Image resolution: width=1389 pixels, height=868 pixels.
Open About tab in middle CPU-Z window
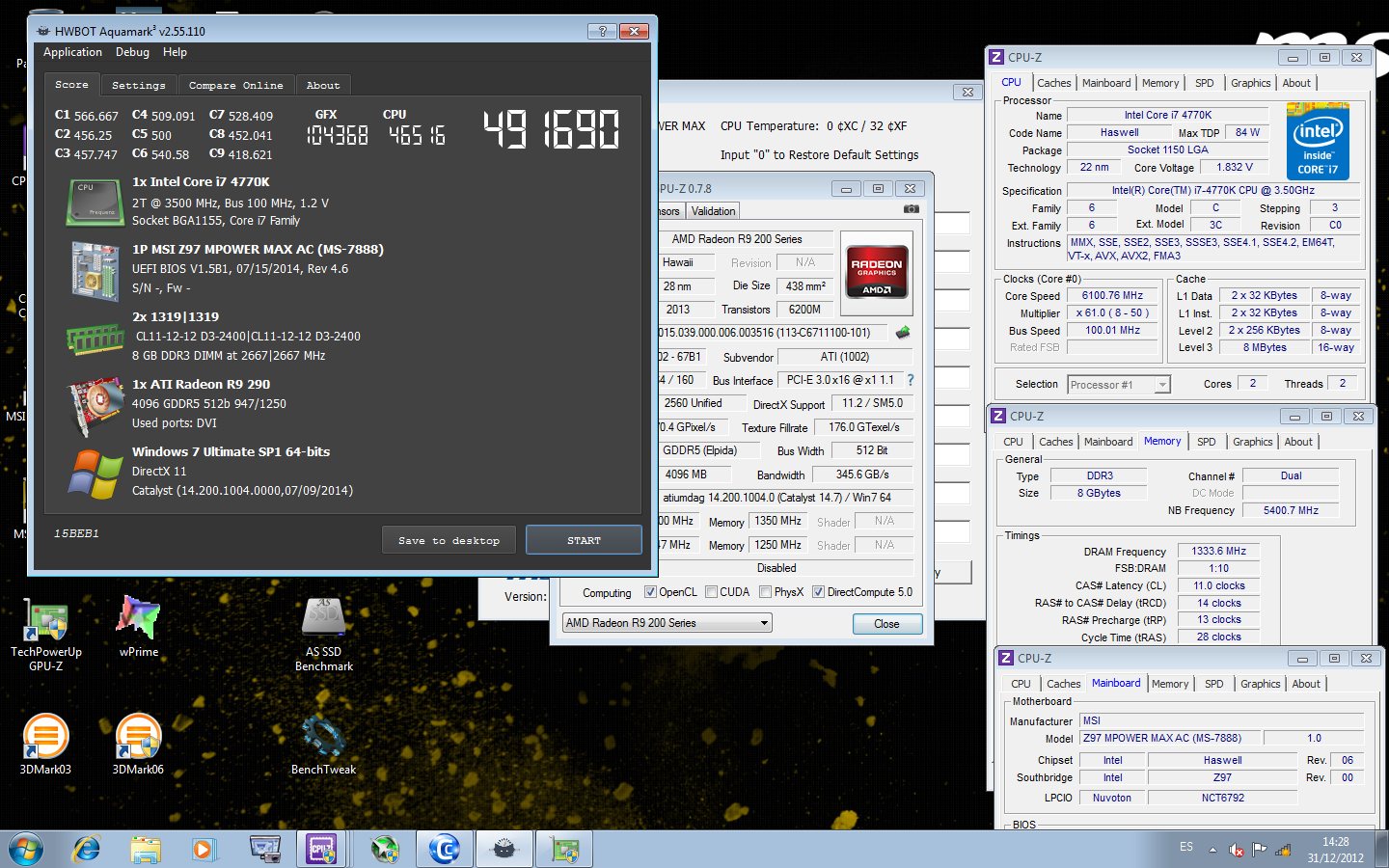[1298, 442]
